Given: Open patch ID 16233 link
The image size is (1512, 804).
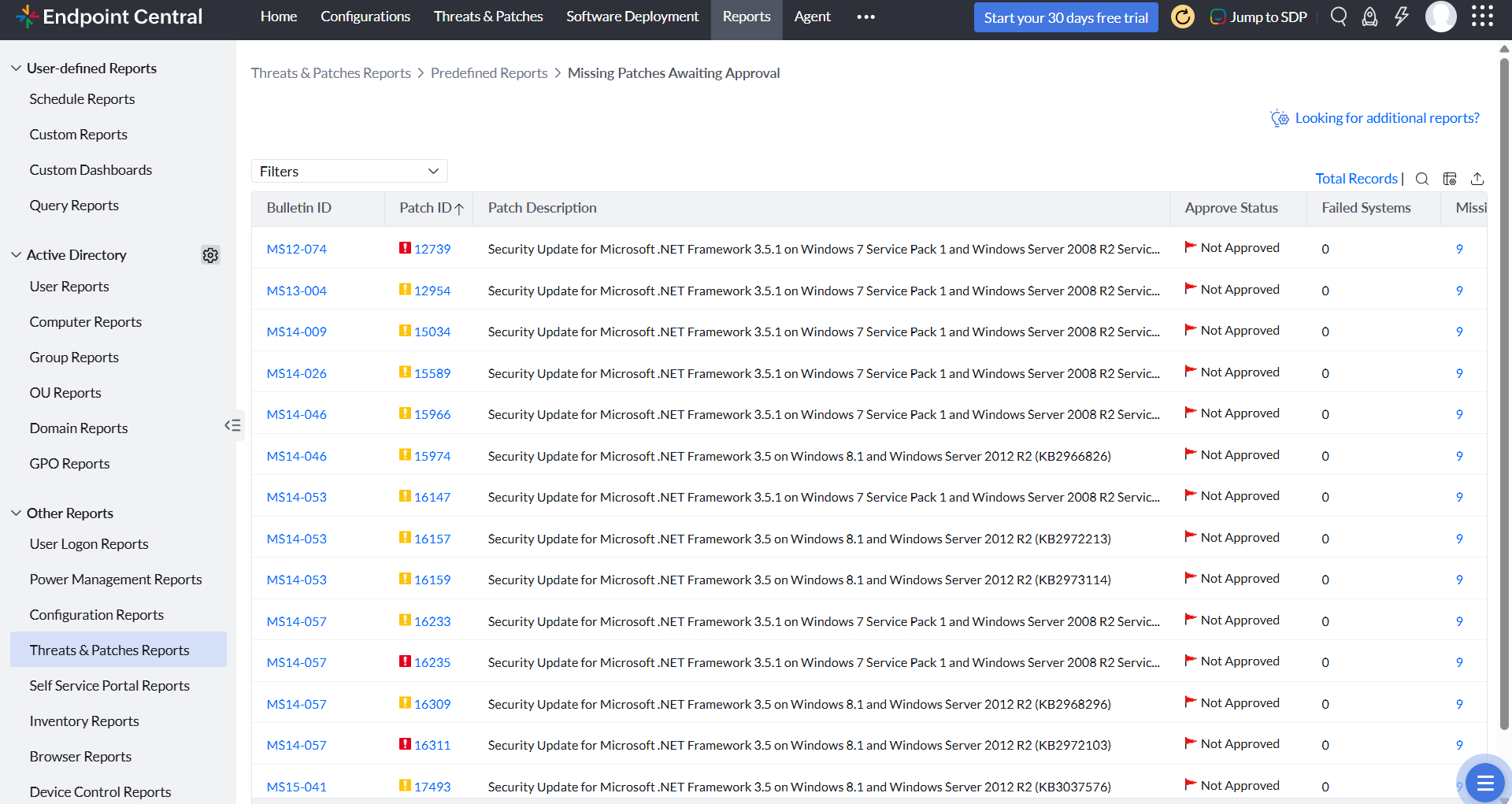Looking at the screenshot, I should 432,621.
